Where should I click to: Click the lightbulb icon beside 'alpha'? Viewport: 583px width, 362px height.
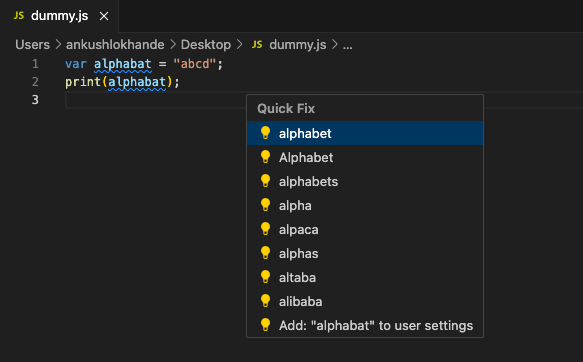[265, 205]
